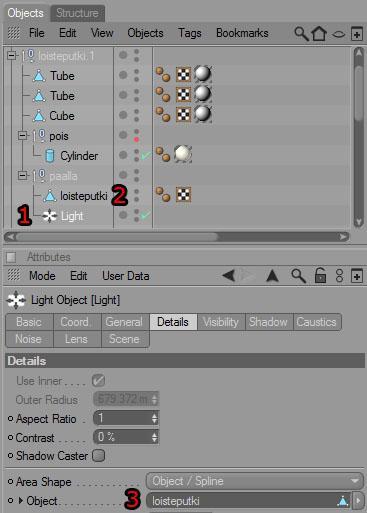The image size is (367, 513).
Task: Select the Light object in tree
Action: coord(72,216)
